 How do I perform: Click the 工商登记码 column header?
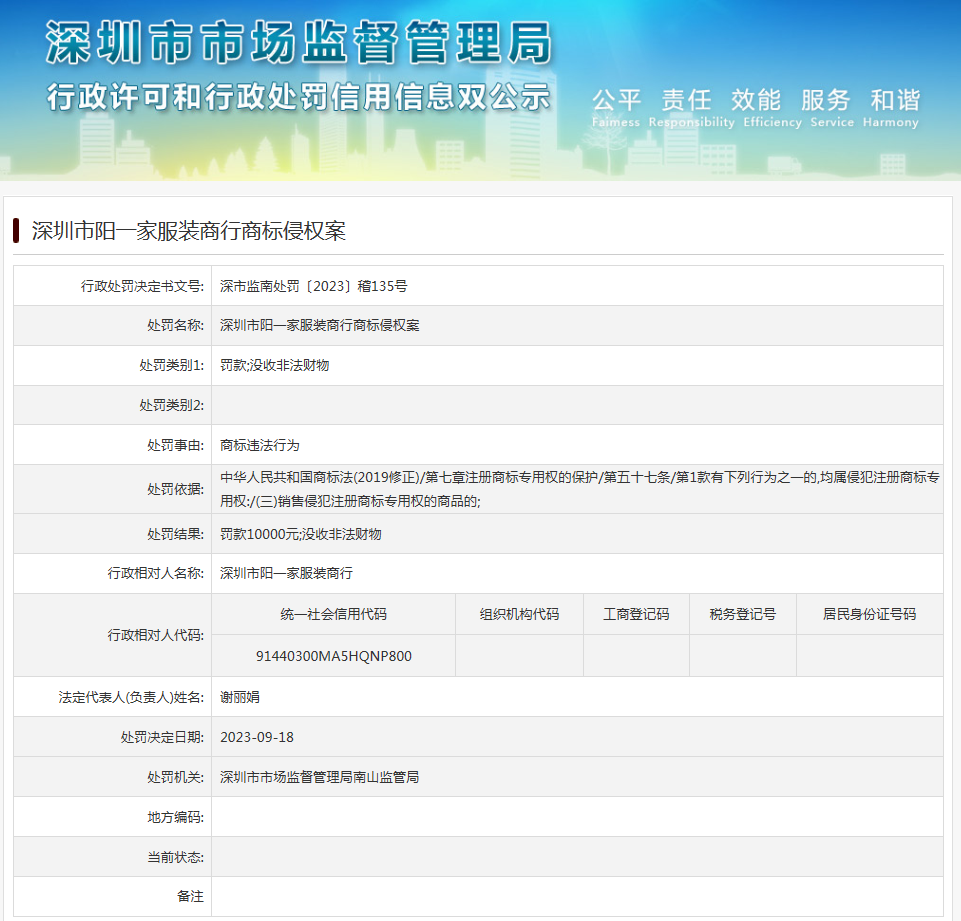click(636, 614)
